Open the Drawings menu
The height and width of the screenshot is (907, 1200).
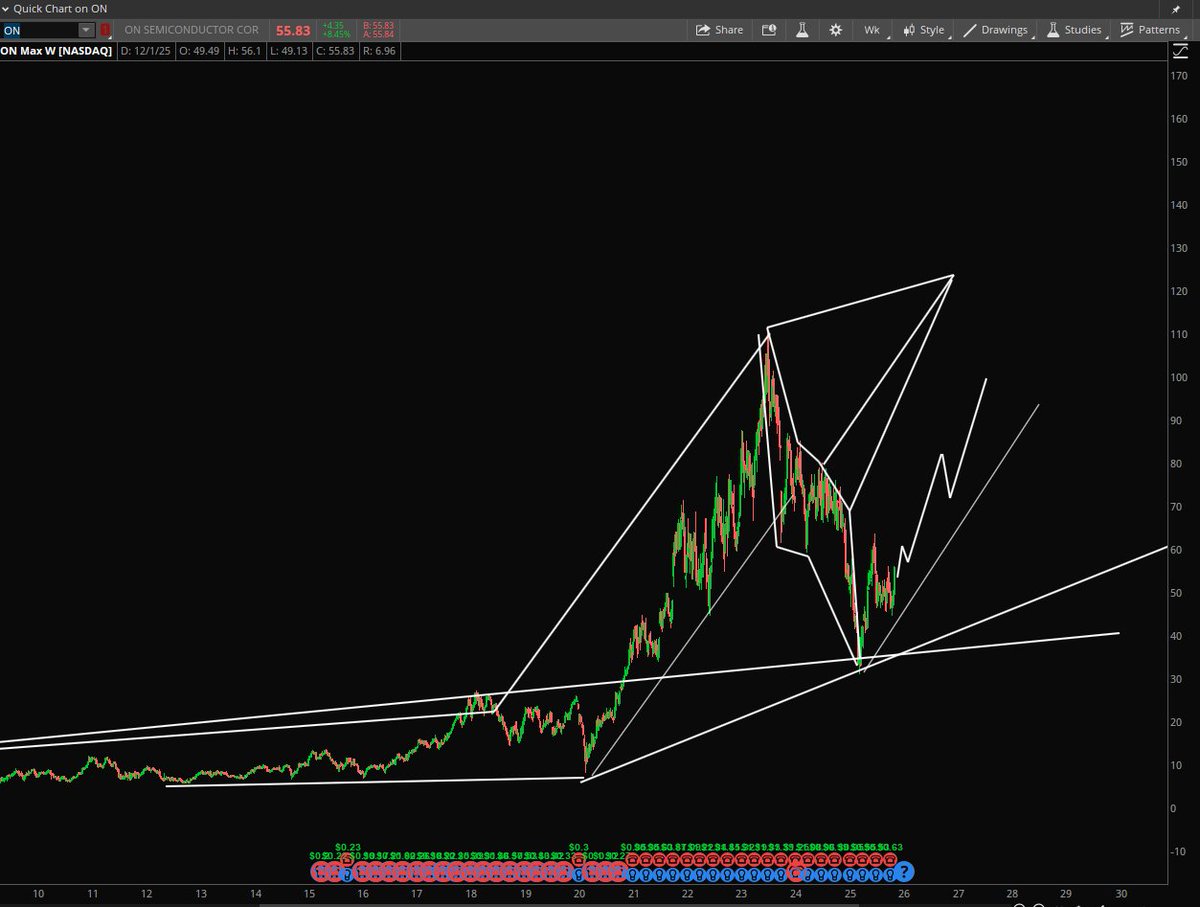click(x=1003, y=30)
